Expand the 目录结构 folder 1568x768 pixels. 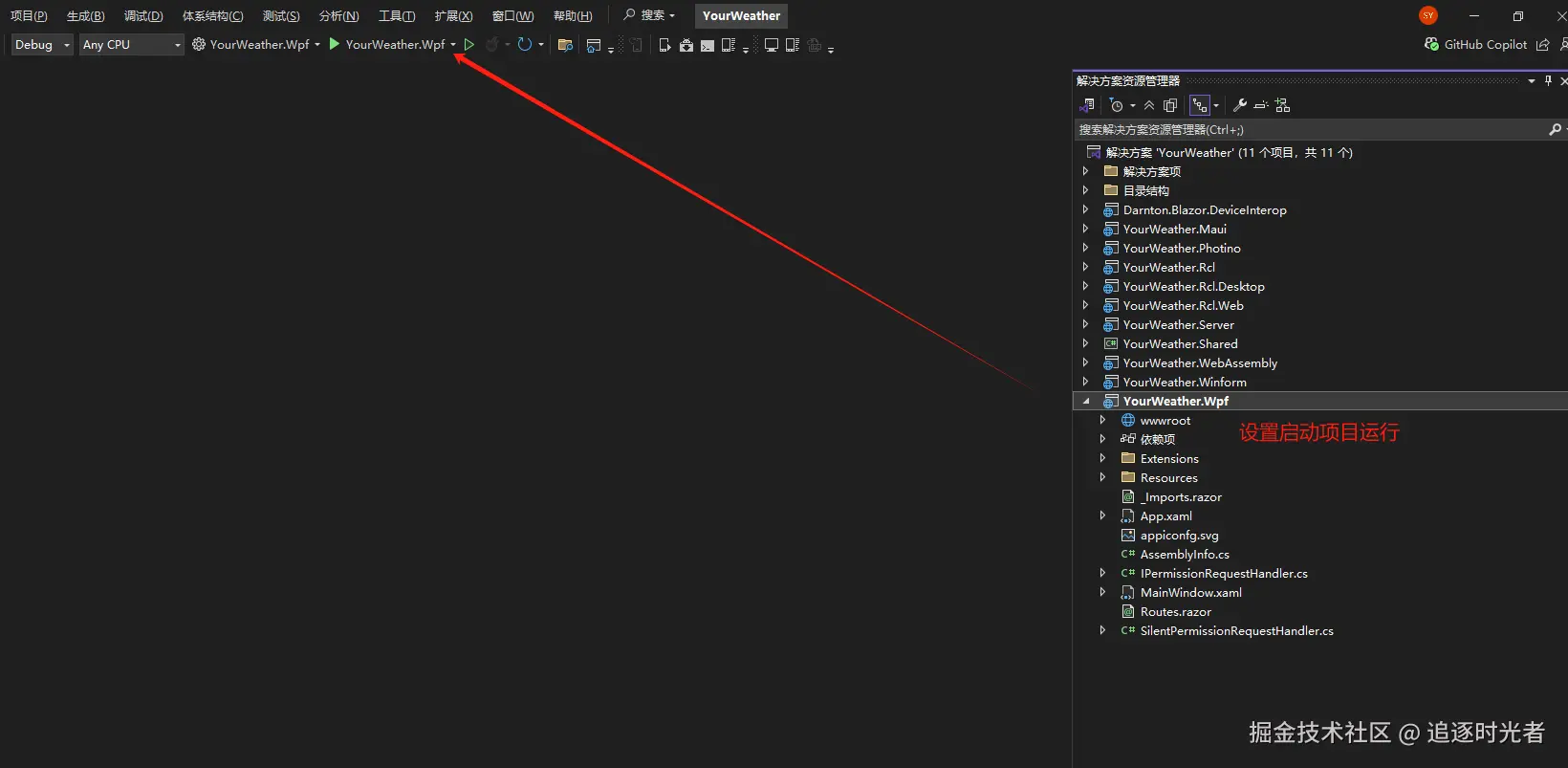1085,190
